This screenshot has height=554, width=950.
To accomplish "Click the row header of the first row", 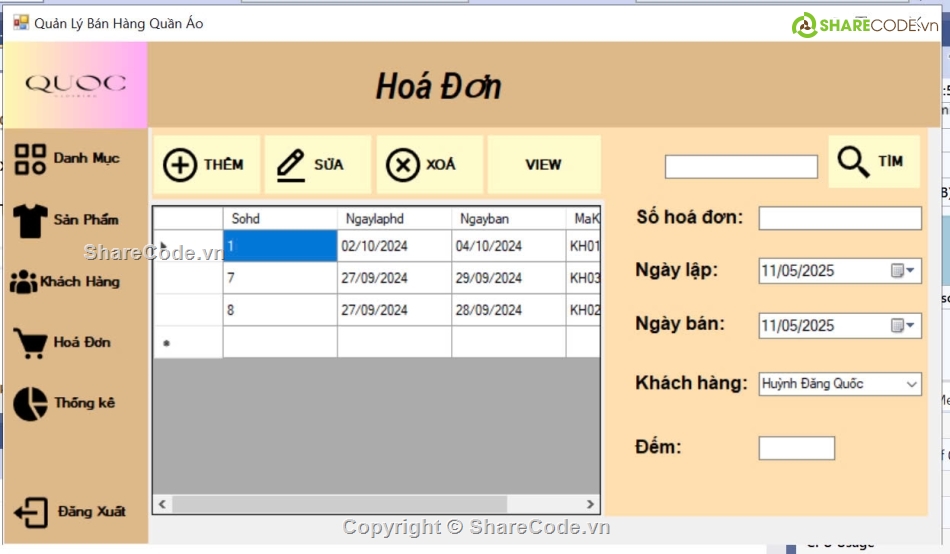I will pos(188,246).
